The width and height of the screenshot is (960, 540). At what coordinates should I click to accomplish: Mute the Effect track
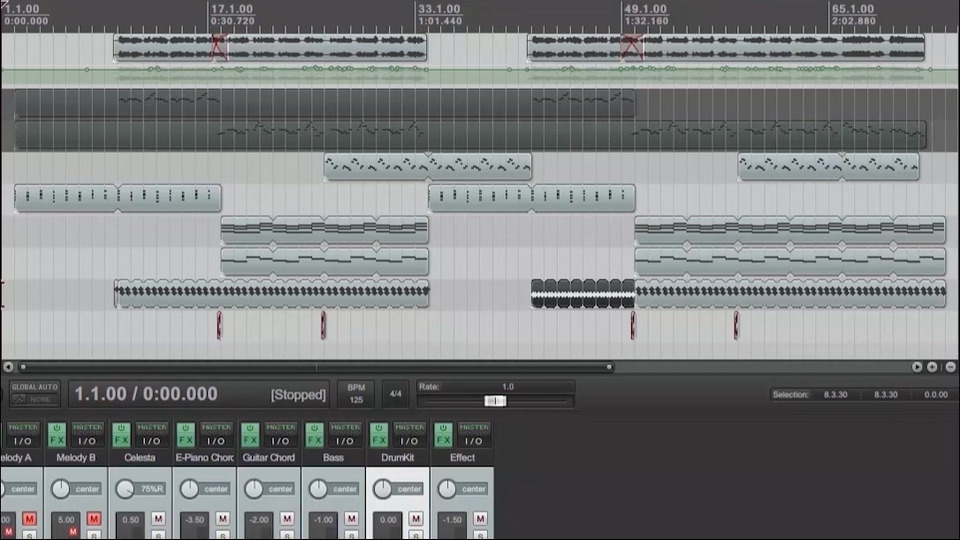coord(480,519)
